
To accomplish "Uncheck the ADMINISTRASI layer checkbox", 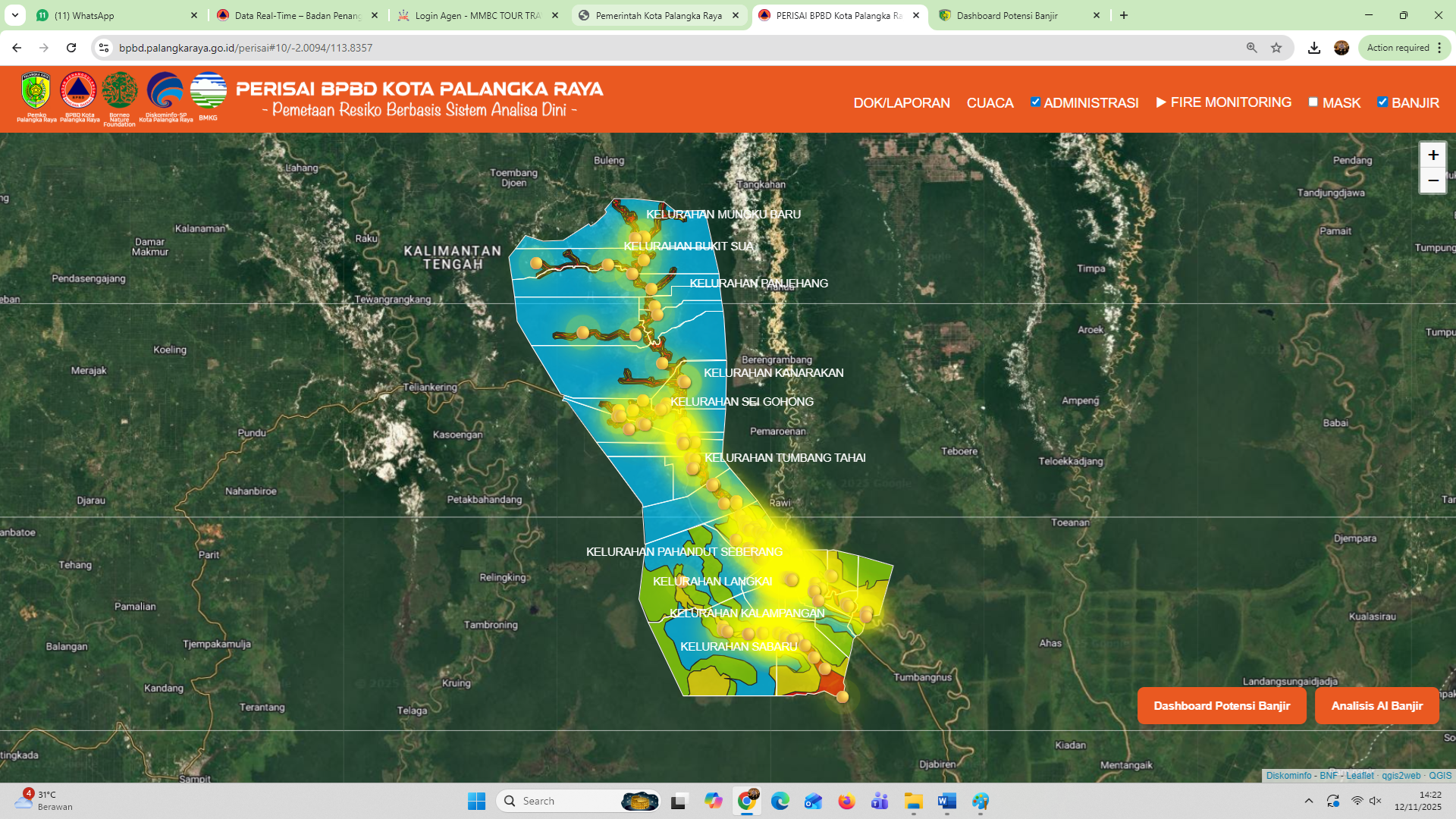I will pos(1035,102).
